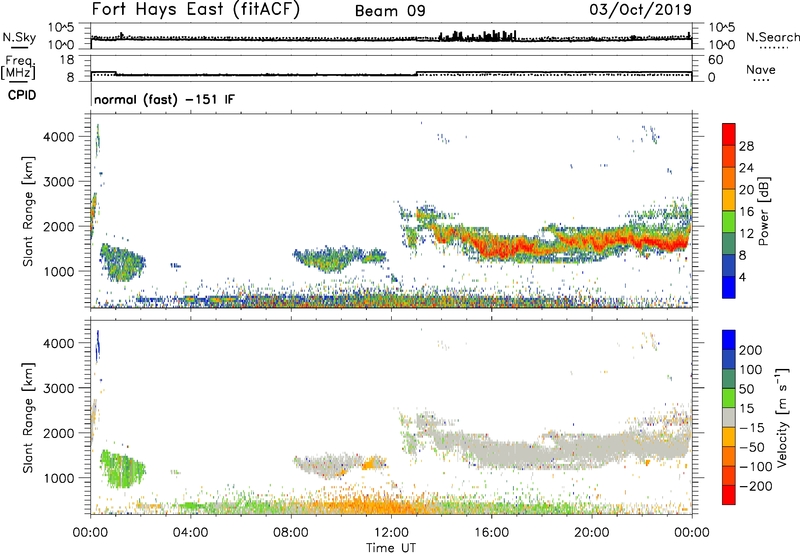Click 'Time UT' axis label
The height and width of the screenshot is (554, 800).
coord(391,548)
